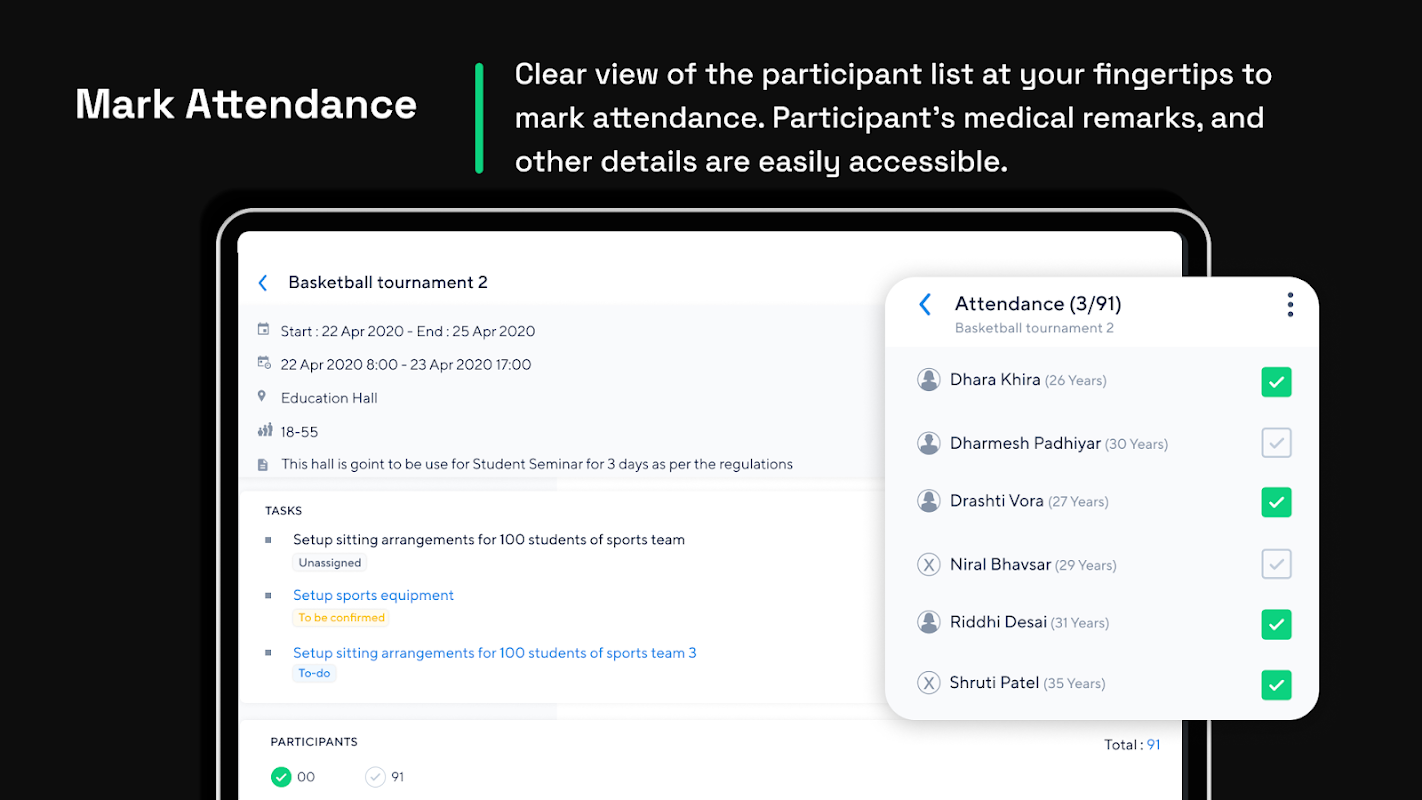
Task: Click the grey not-attended participants check icon
Action: tap(375, 777)
